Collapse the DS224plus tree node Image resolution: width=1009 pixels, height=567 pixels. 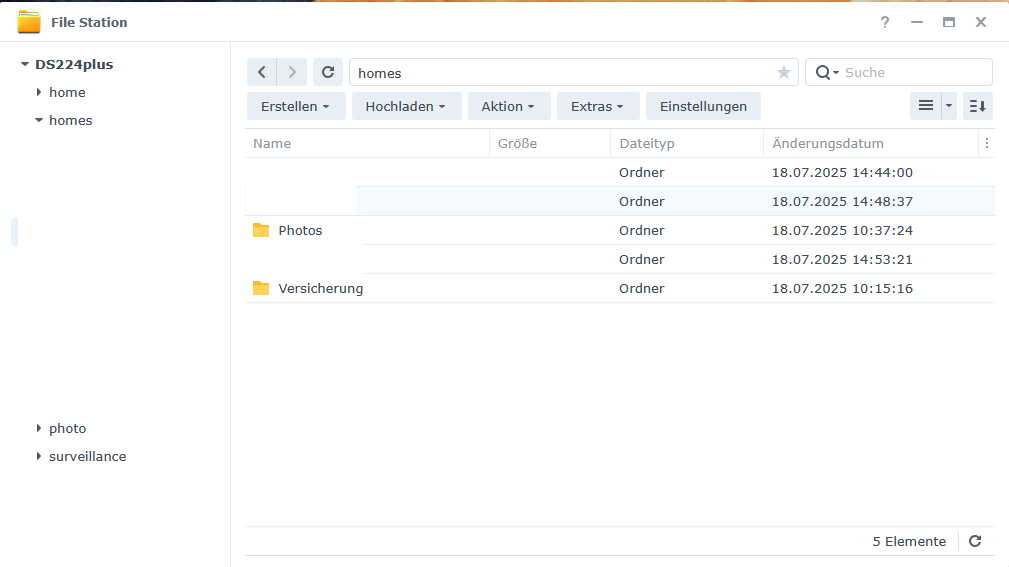click(x=24, y=64)
